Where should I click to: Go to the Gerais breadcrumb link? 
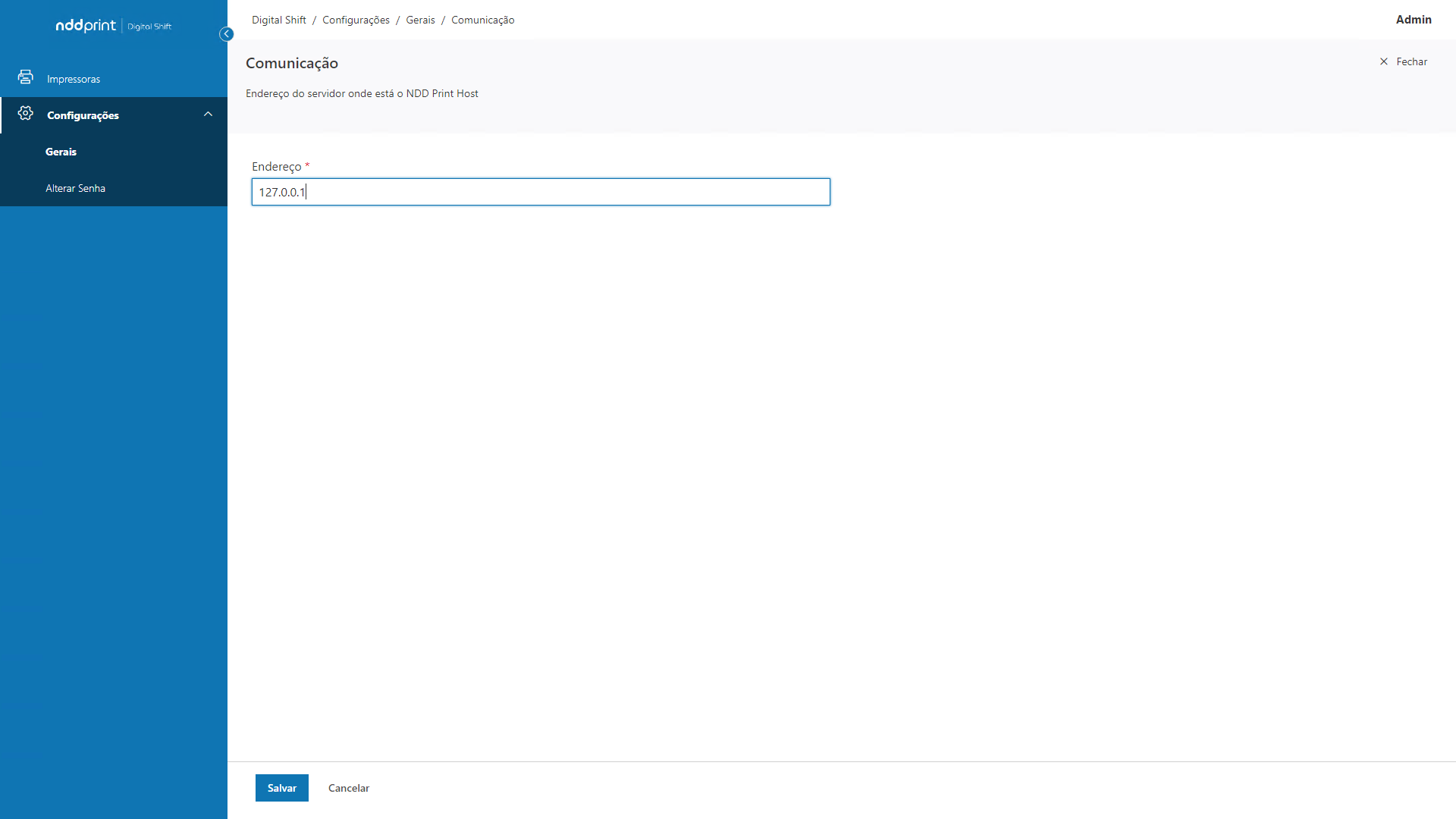tap(420, 20)
